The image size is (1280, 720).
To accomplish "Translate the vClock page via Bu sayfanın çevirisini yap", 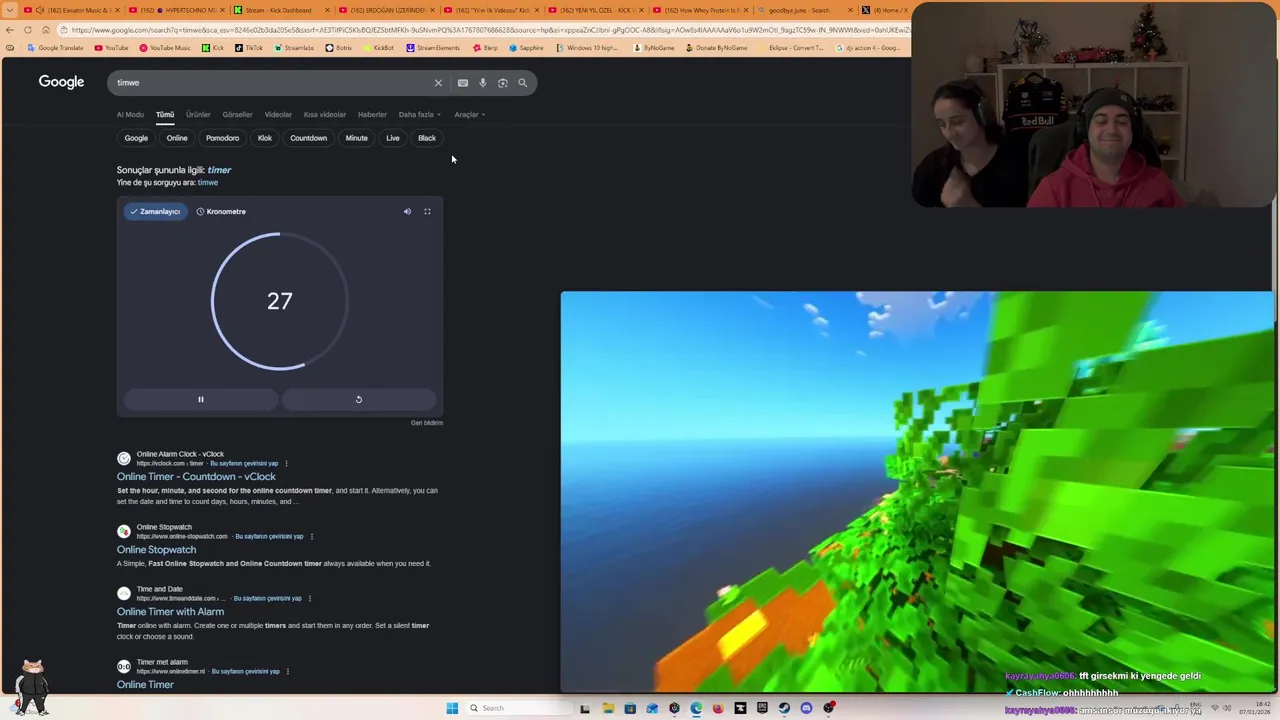I will pos(244,464).
